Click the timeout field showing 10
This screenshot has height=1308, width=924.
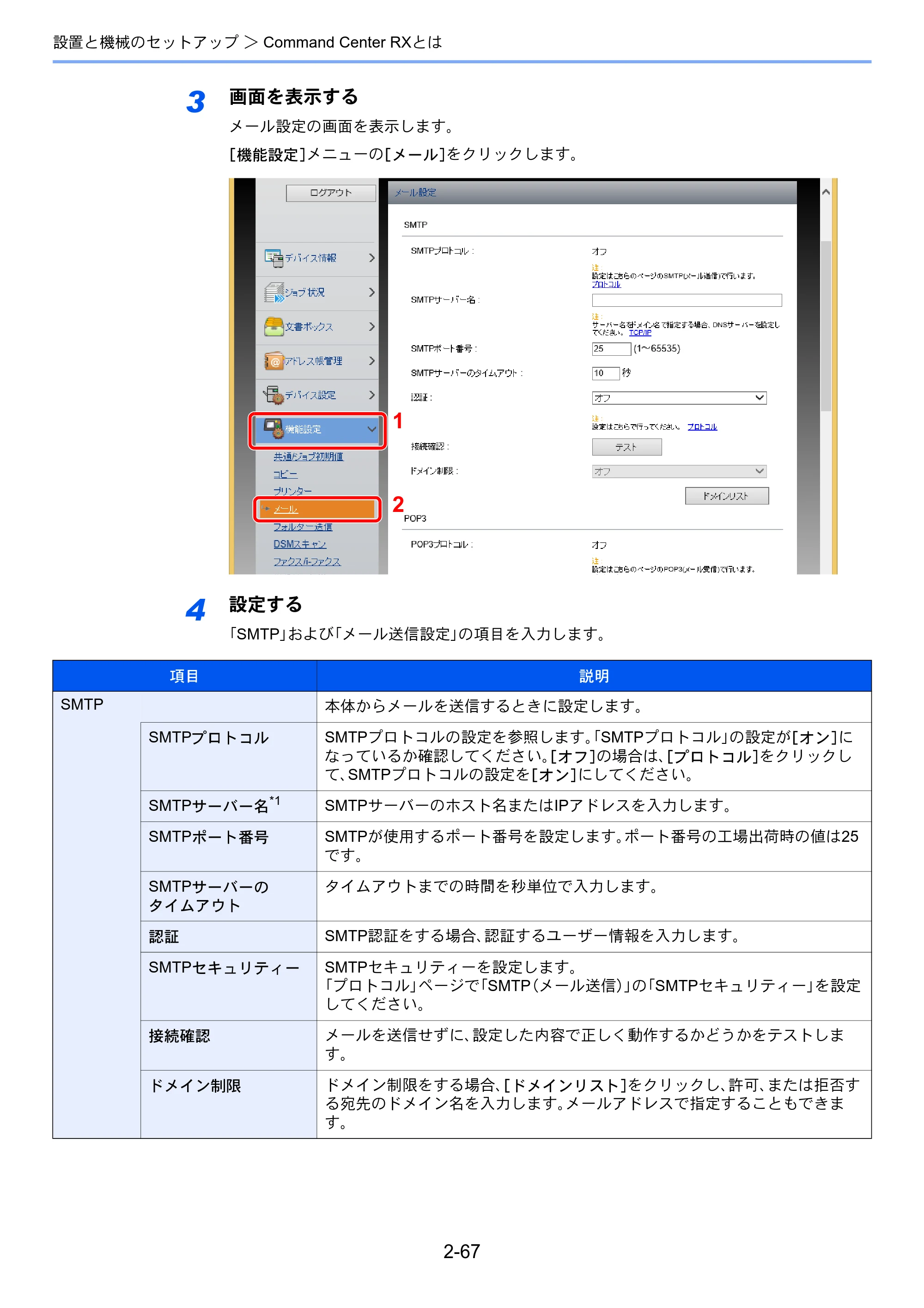[606, 373]
